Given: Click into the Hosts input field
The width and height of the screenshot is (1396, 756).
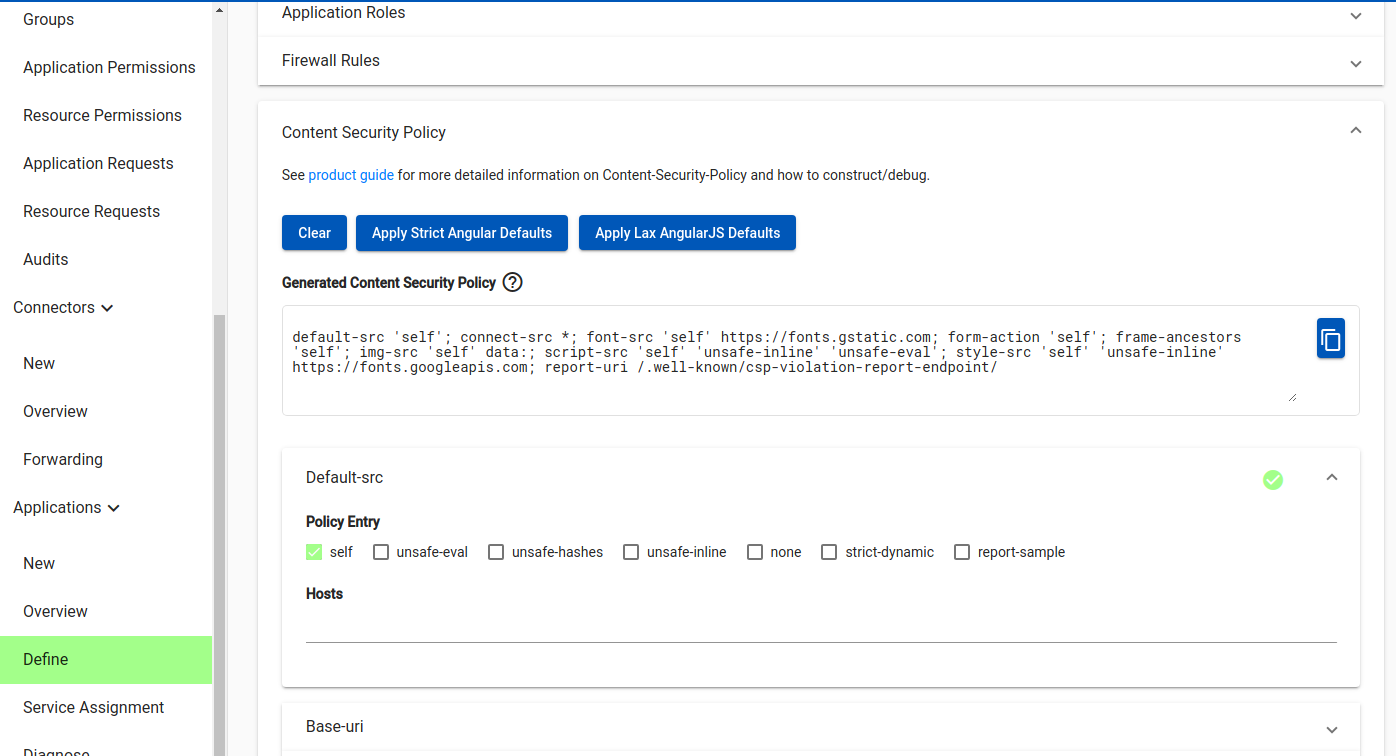Looking at the screenshot, I should (820, 627).
